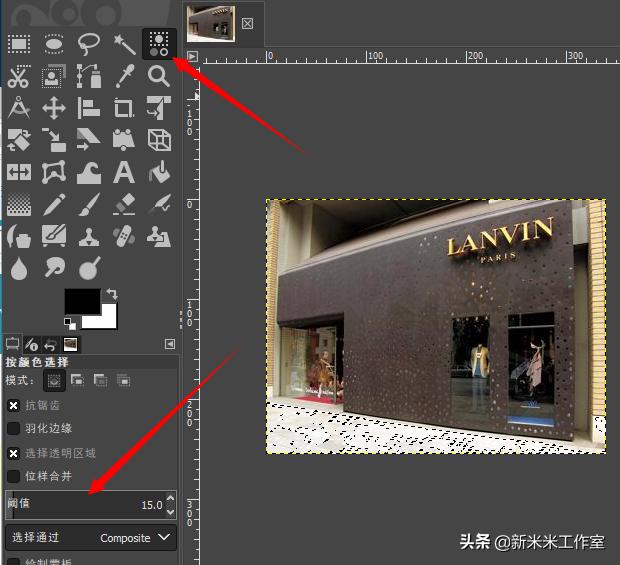Select the Clone stamp tool
The width and height of the screenshot is (620, 565).
89,236
